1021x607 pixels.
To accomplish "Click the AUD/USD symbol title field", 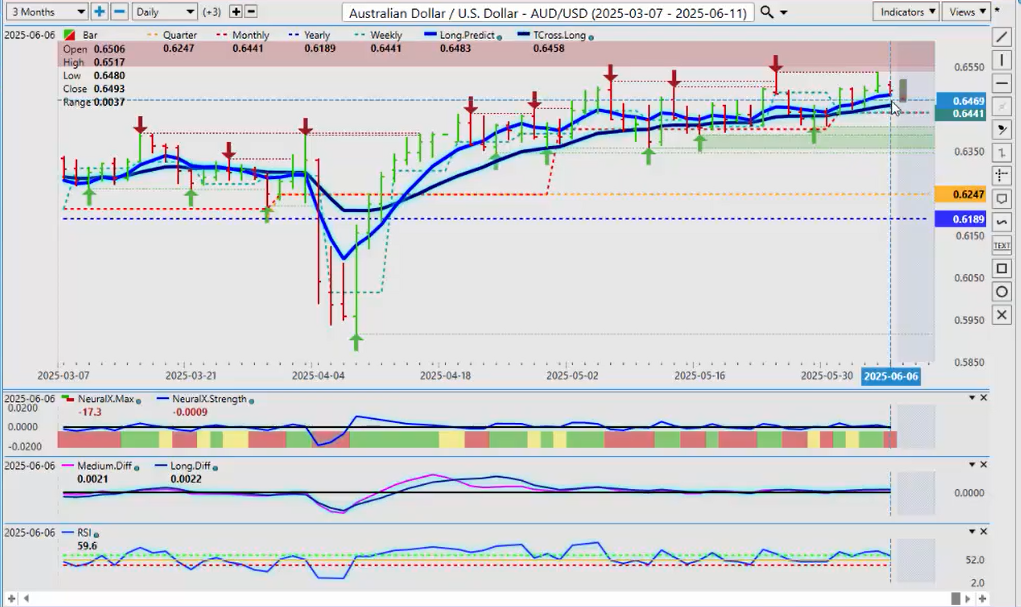I will click(x=548, y=12).
